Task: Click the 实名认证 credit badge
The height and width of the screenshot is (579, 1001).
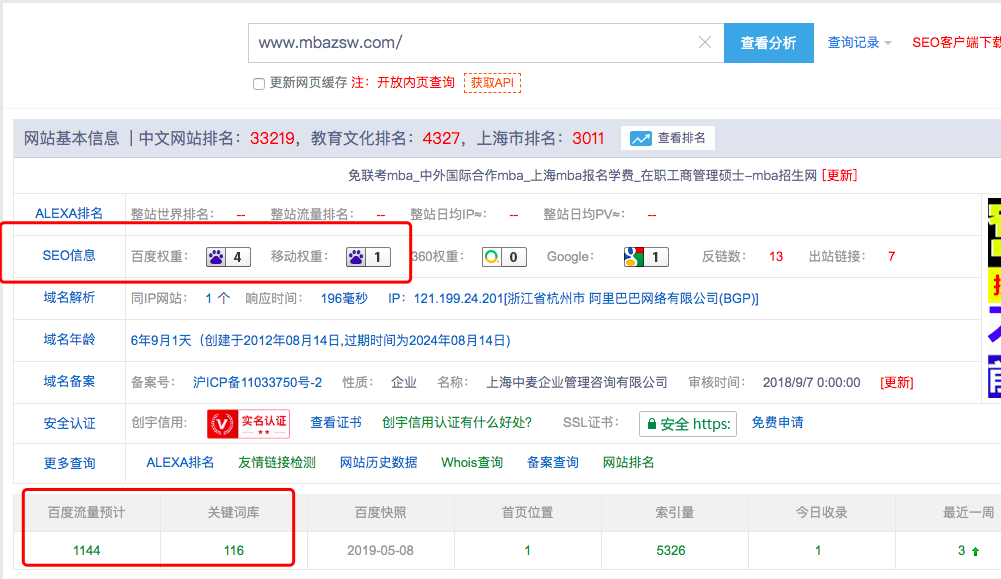Action: [x=248, y=423]
